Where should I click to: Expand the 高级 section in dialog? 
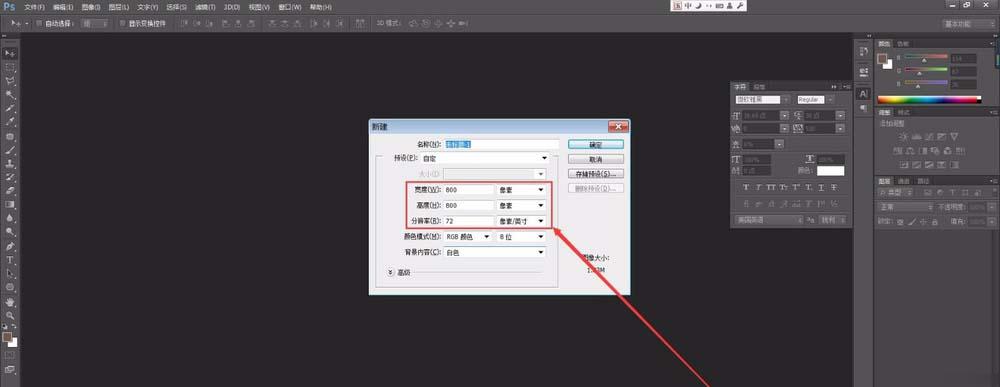[x=391, y=272]
